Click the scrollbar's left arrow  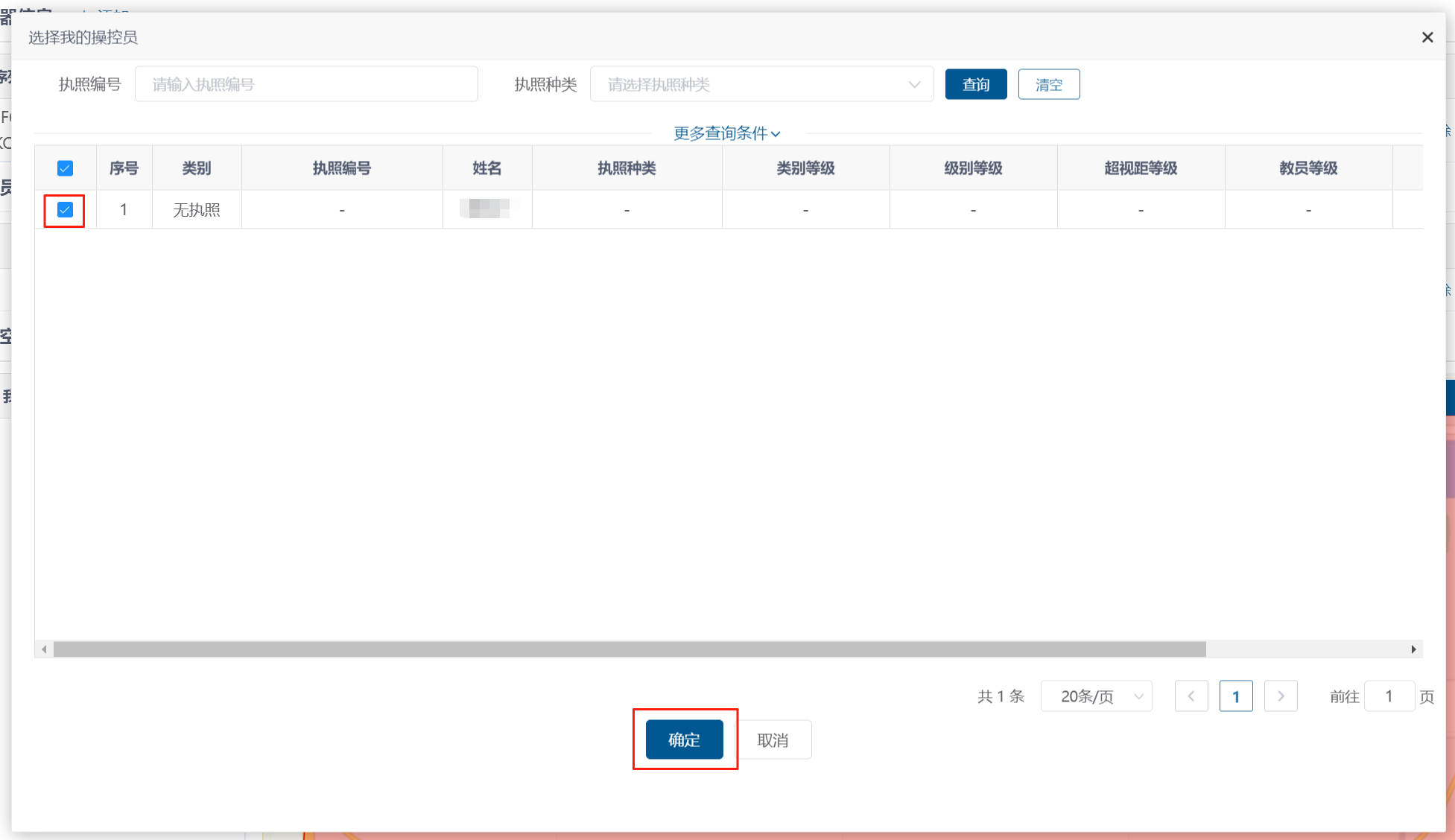click(x=44, y=649)
